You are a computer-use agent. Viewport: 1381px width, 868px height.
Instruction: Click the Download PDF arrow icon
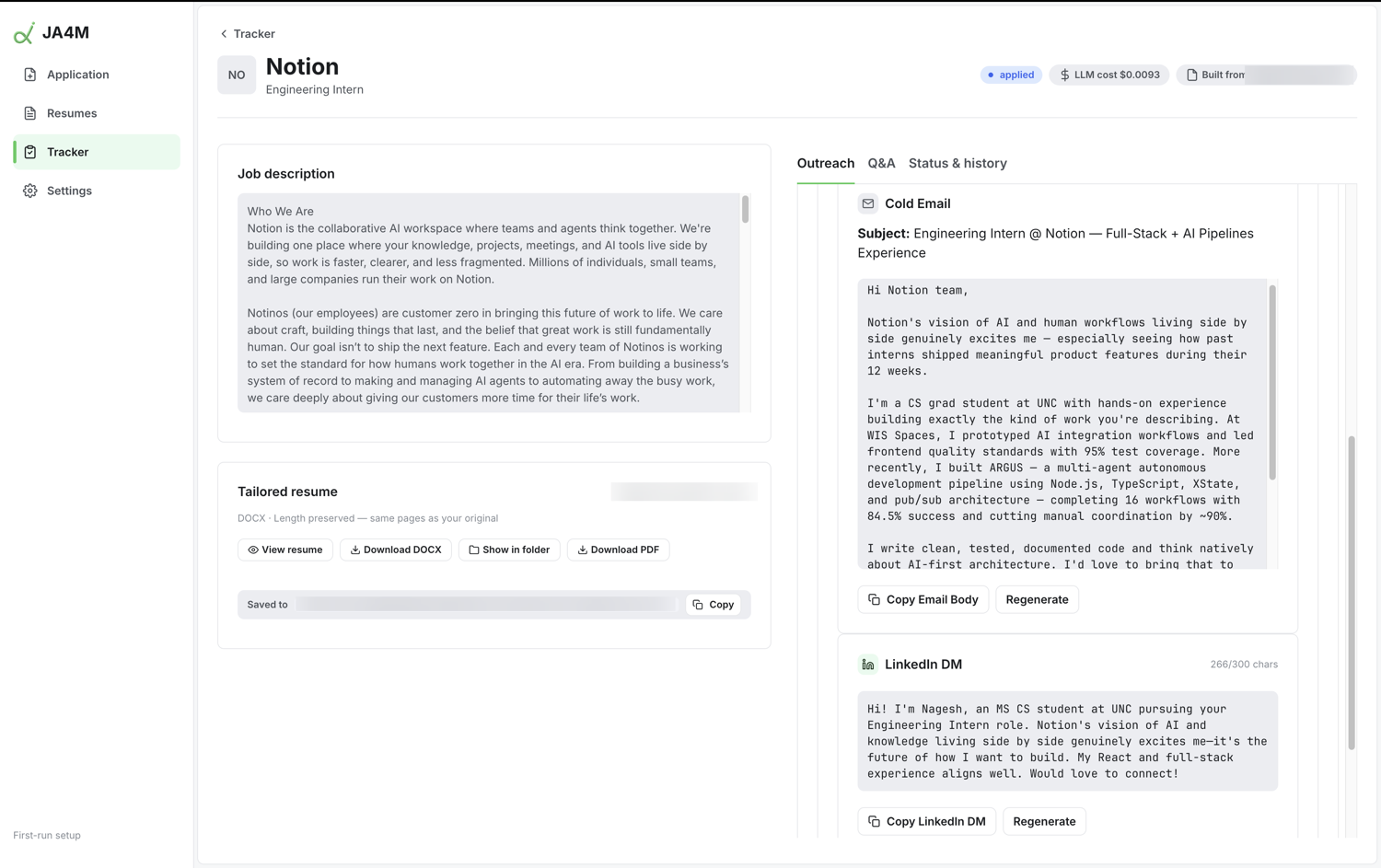tap(582, 550)
